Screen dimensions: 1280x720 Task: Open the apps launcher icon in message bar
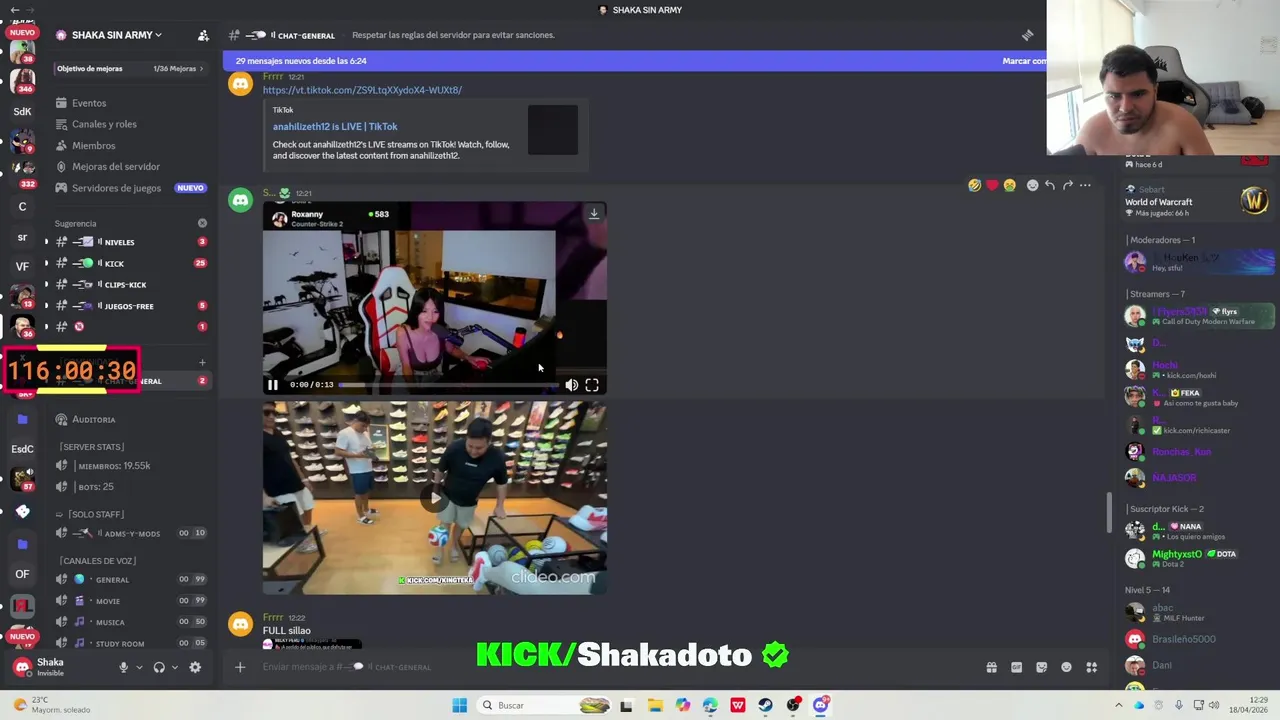coord(1092,667)
